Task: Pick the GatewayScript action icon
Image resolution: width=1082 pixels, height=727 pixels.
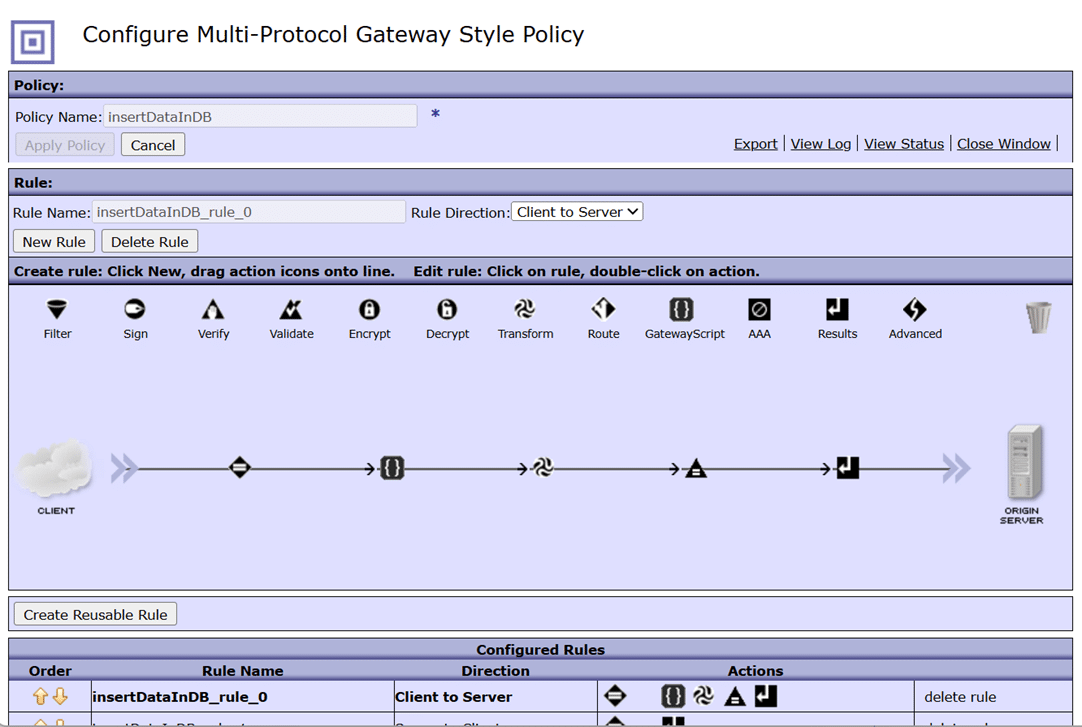Action: point(682,310)
